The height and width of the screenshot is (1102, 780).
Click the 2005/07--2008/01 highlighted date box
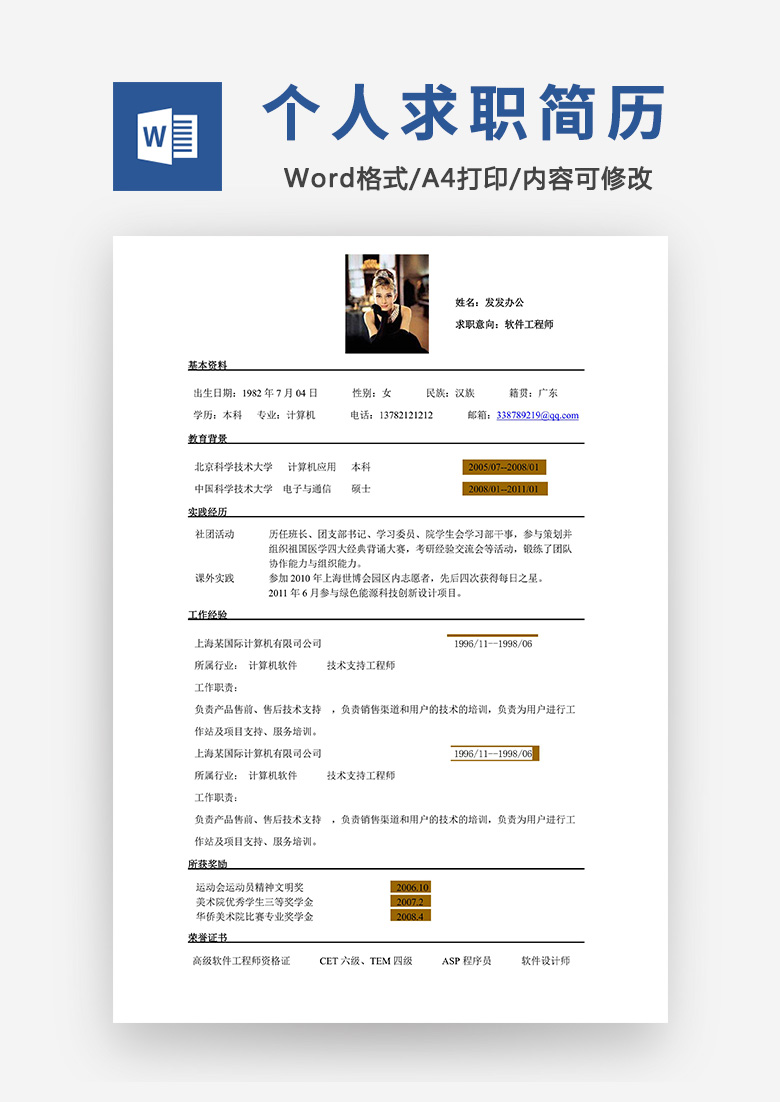[x=504, y=467]
